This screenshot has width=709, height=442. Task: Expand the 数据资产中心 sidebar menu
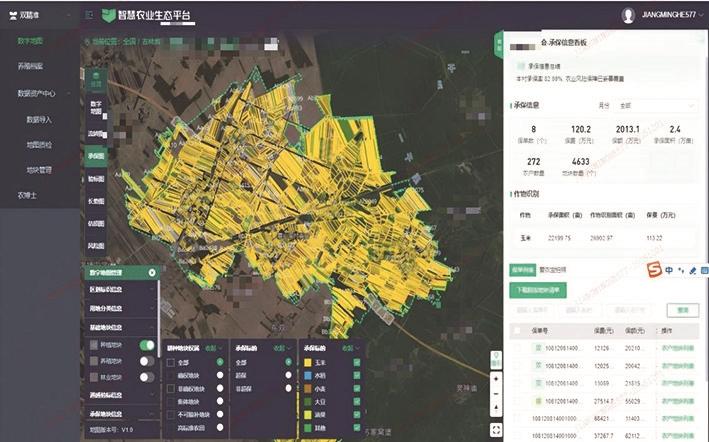coord(42,93)
